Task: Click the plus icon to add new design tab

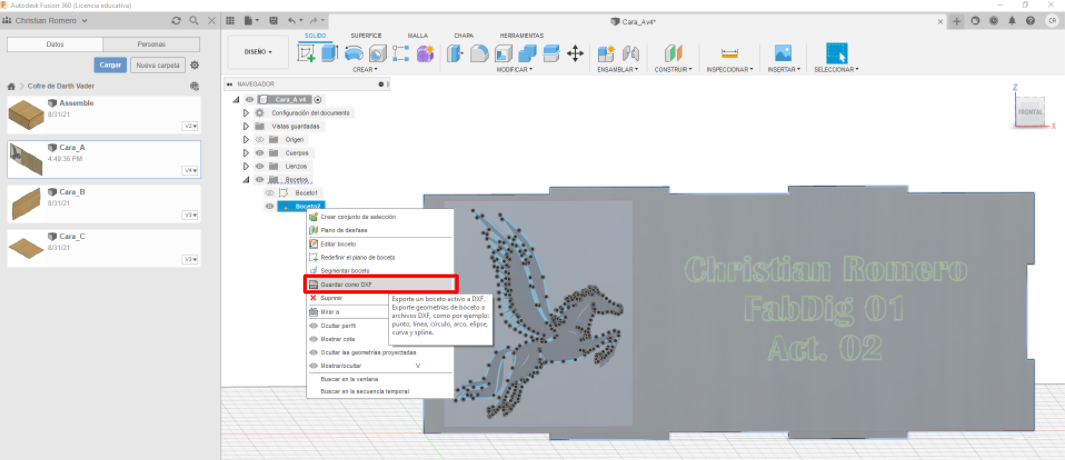Action: [x=957, y=21]
